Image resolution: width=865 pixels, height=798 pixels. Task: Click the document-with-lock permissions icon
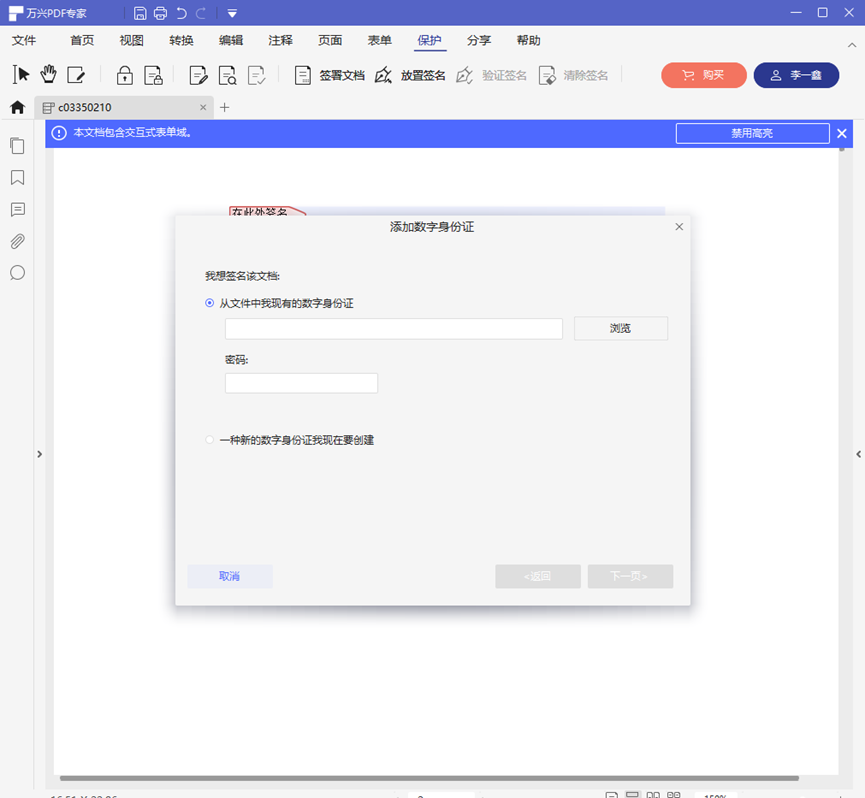pyautogui.click(x=153, y=75)
